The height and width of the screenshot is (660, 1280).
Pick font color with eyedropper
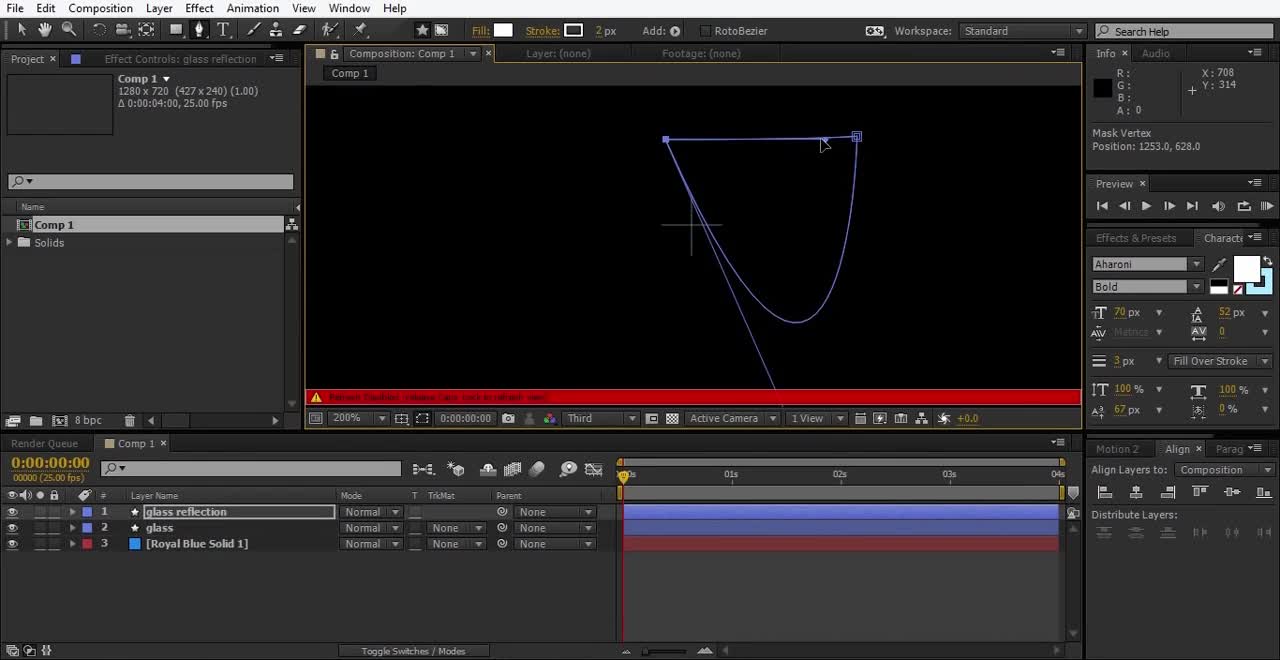pos(1219,265)
